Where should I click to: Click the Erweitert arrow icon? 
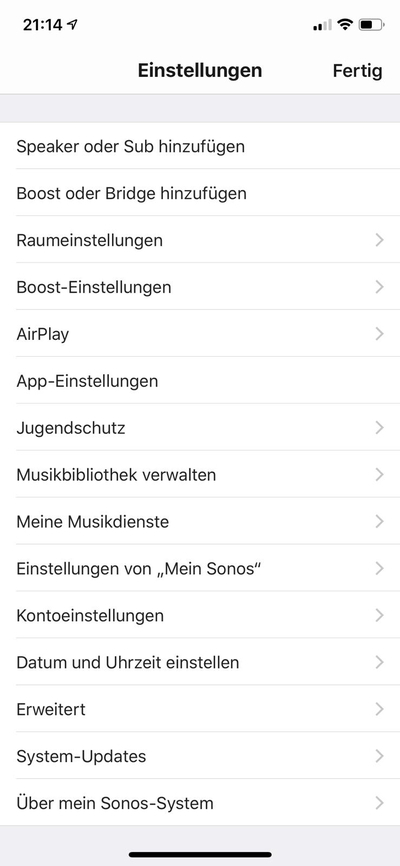tap(379, 710)
